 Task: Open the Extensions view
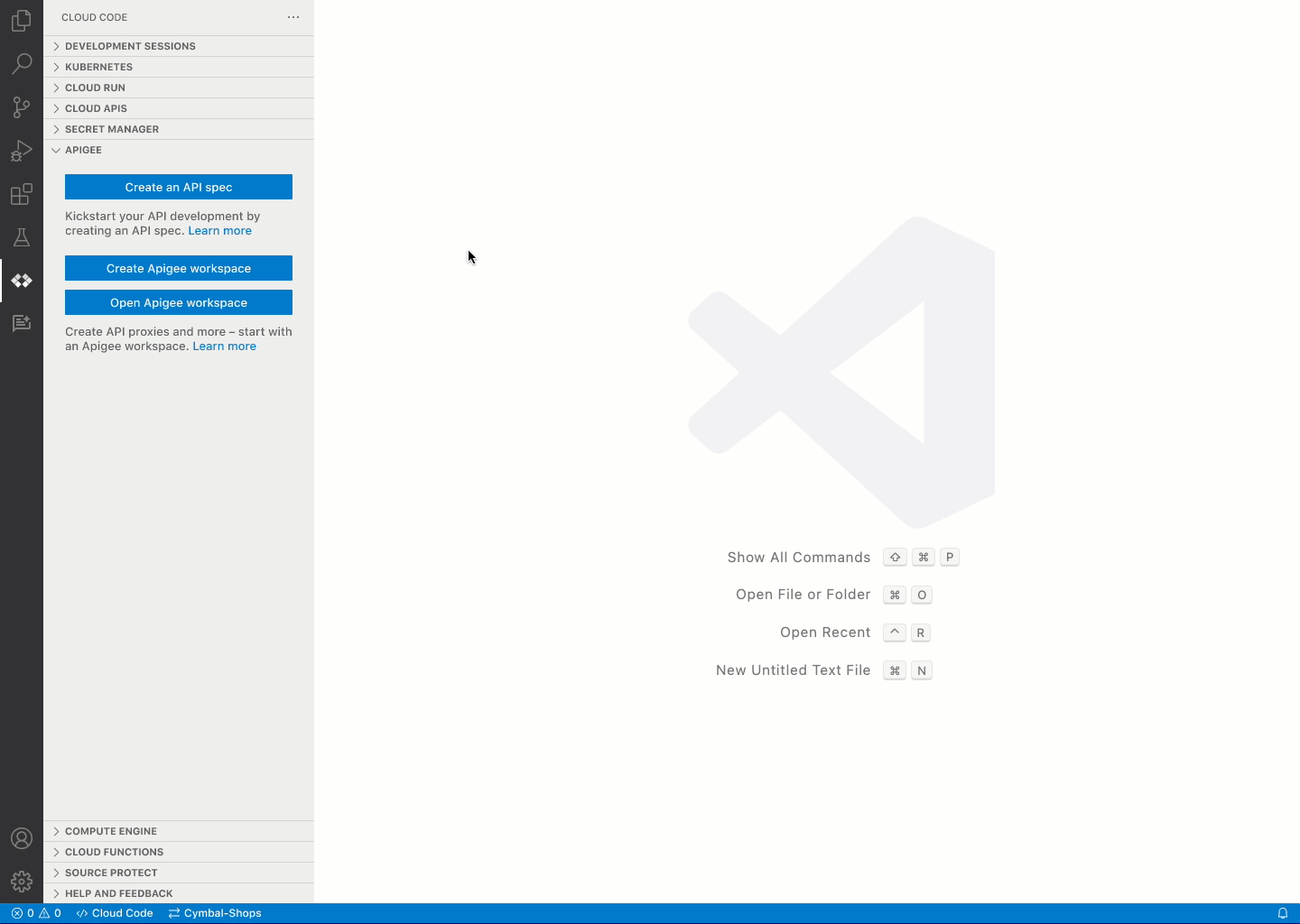click(22, 194)
